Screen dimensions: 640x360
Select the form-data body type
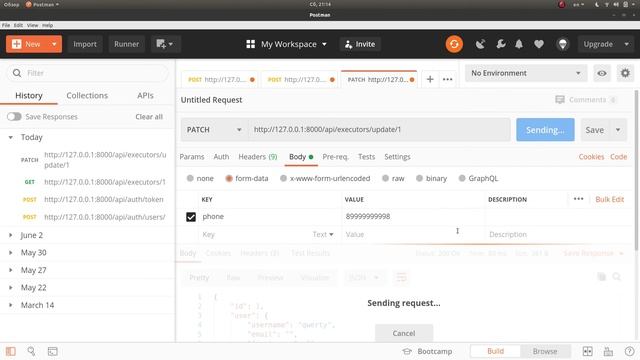pyautogui.click(x=229, y=178)
